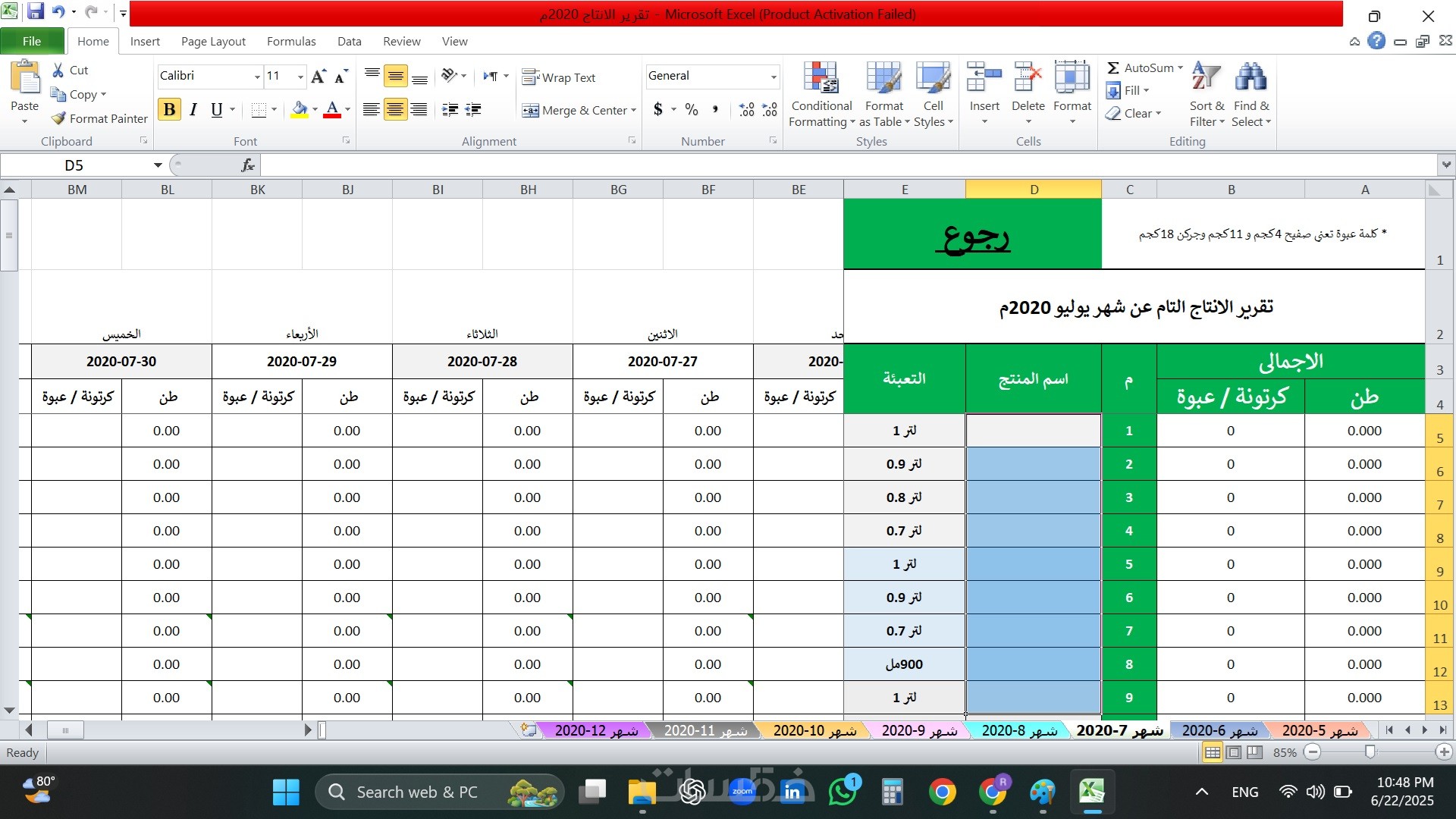The width and height of the screenshot is (1456, 819).
Task: Click the Find & Select binoculars icon
Action: (1250, 78)
